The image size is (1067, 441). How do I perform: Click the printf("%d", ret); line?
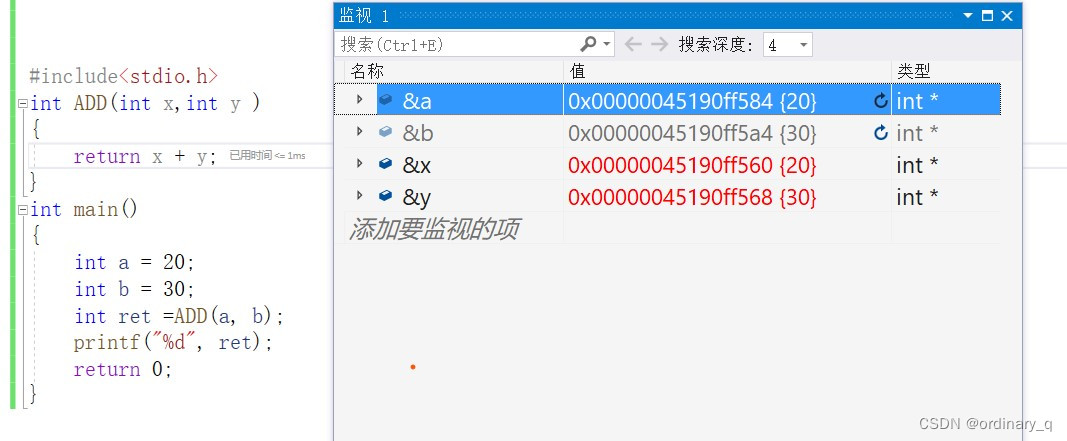(x=174, y=342)
